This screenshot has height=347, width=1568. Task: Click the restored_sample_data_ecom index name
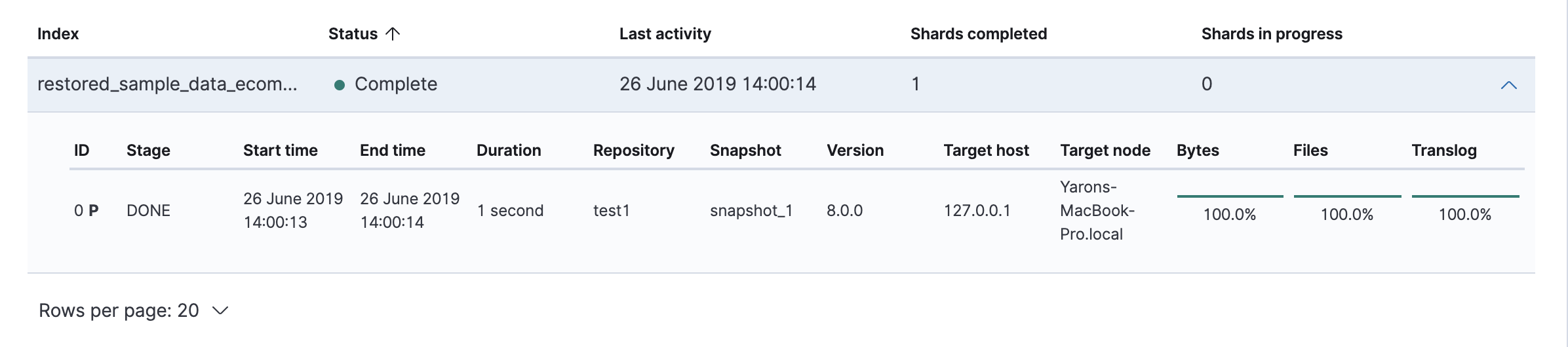[167, 84]
